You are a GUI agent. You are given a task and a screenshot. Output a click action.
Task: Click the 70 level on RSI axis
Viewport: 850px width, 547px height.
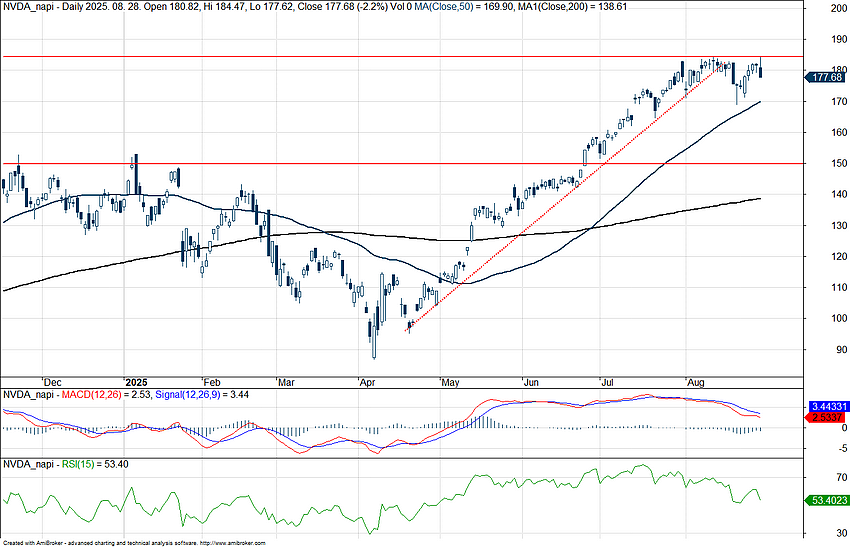click(842, 477)
